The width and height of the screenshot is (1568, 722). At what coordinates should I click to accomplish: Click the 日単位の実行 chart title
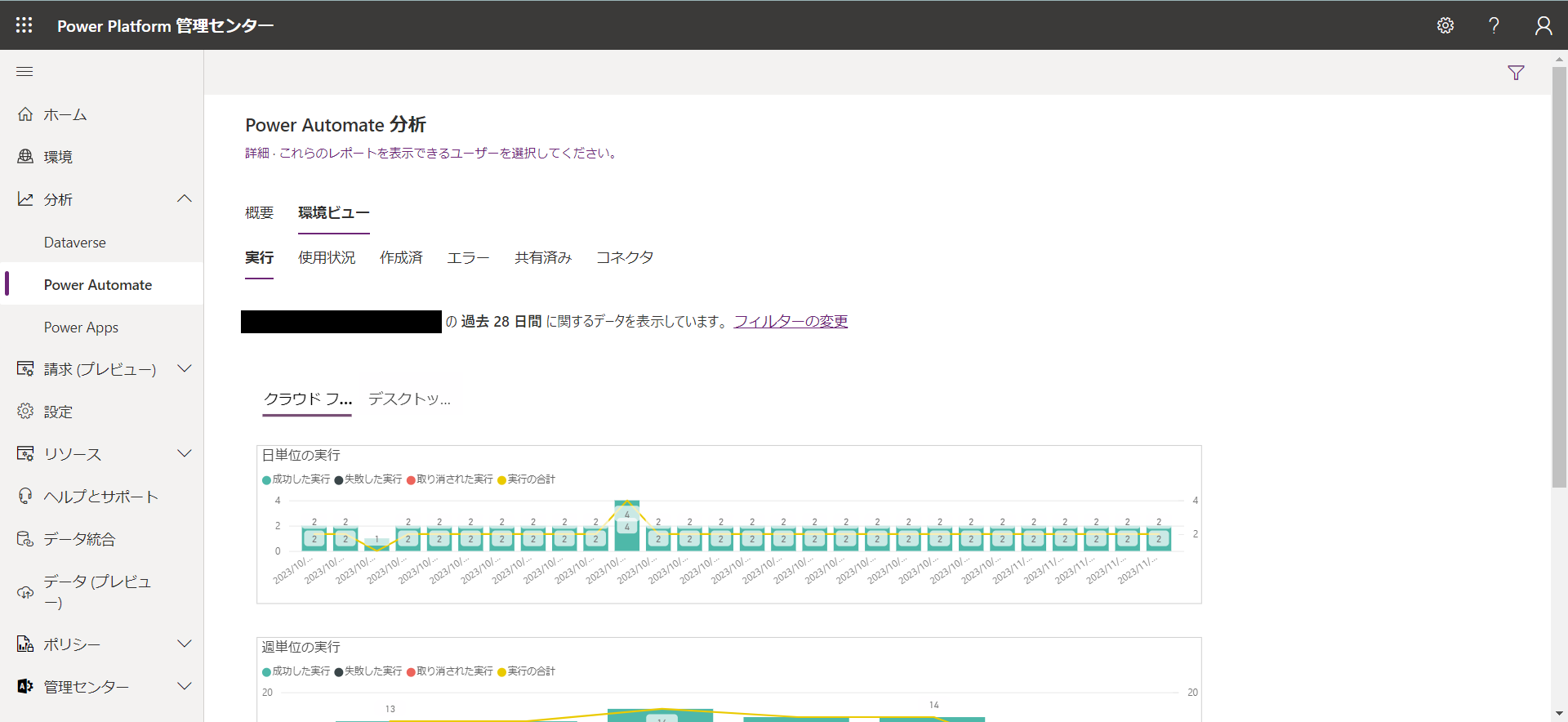[301, 455]
